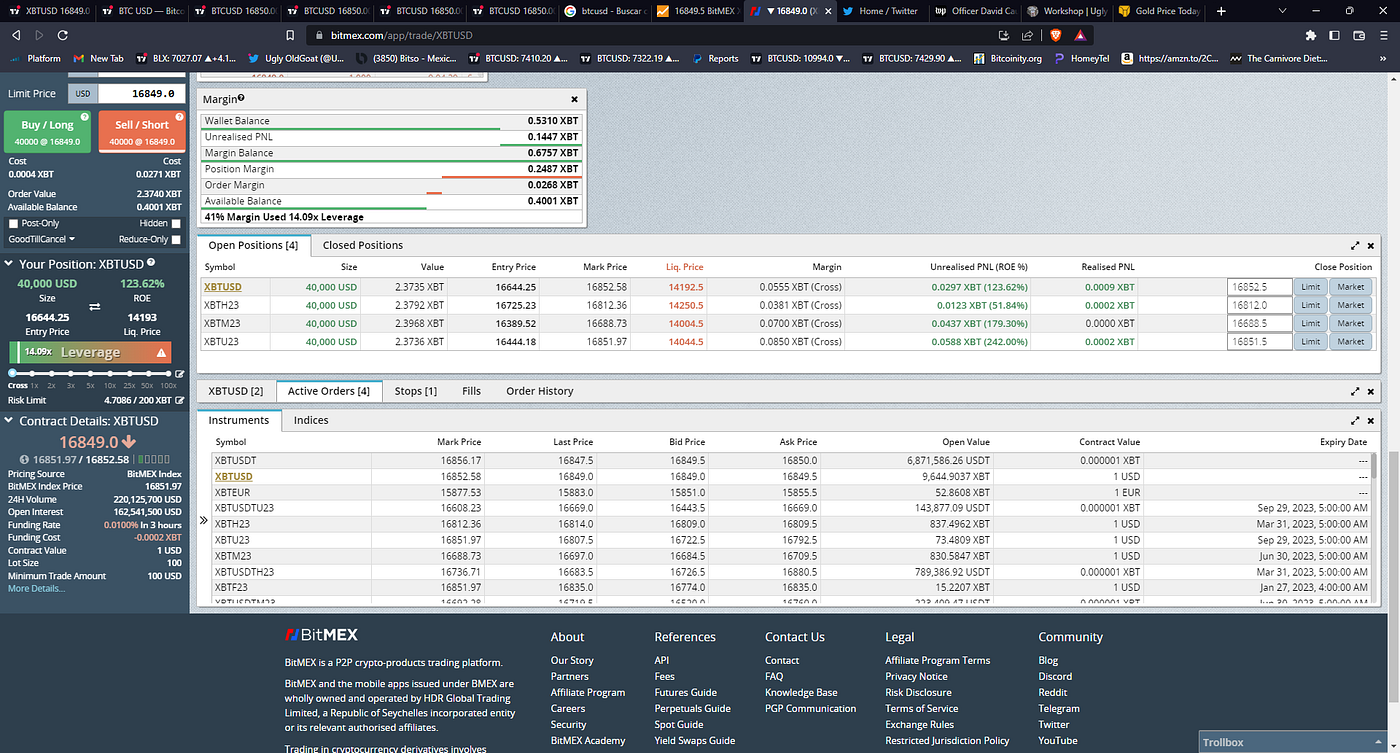
Task: Switch to Gold Price Today browser tab
Action: tap(1160, 11)
